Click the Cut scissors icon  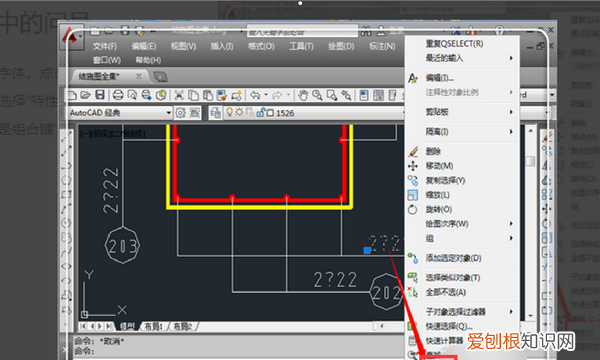point(179,95)
